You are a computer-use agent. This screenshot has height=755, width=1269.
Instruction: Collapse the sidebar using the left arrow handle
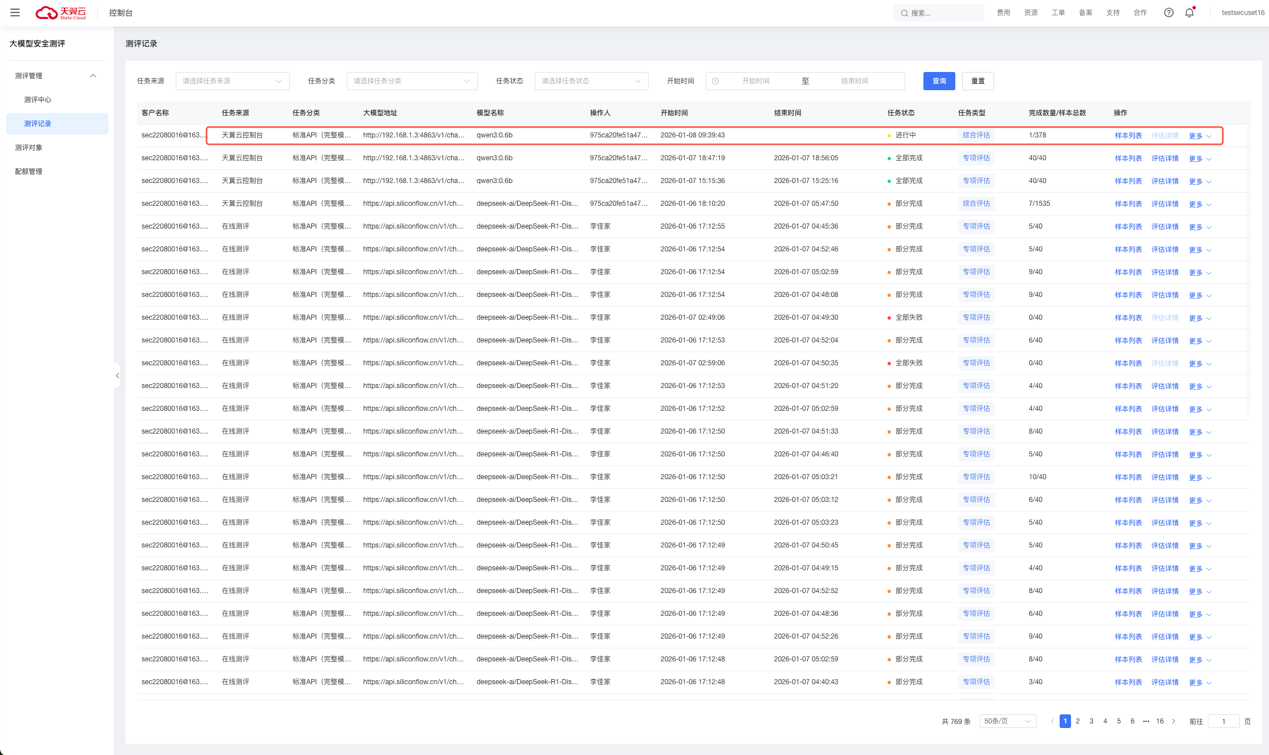117,376
